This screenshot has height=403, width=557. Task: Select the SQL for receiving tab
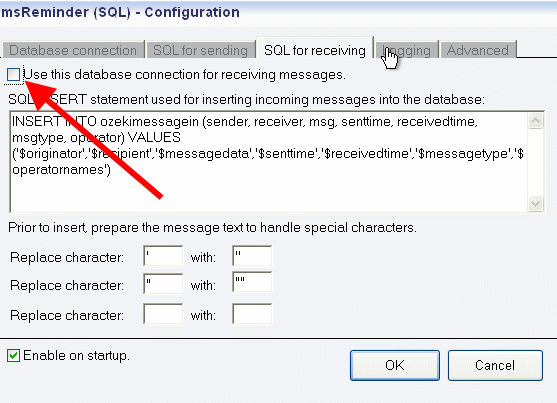(x=315, y=49)
